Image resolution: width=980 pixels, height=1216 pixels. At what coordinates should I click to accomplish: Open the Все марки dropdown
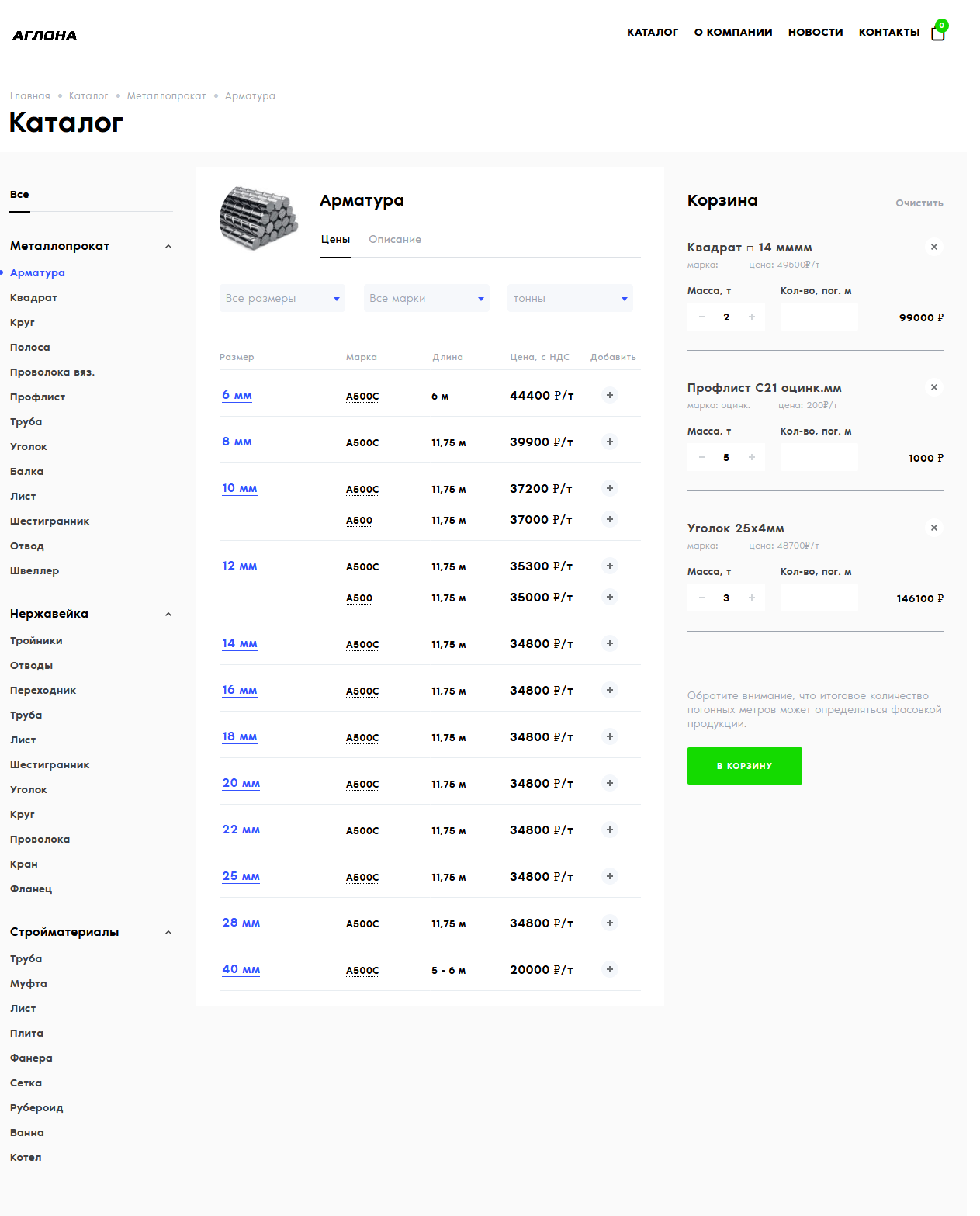point(427,298)
